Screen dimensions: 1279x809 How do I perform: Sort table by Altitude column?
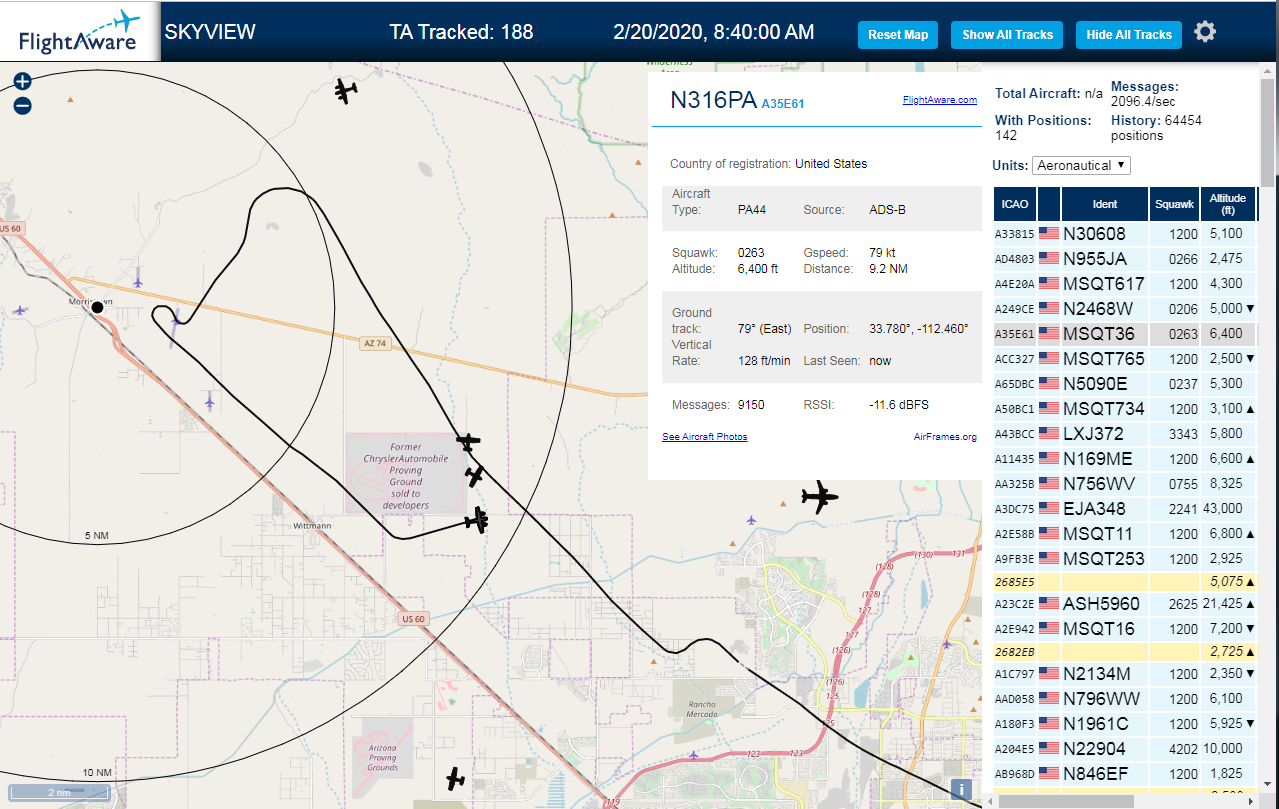tap(1227, 204)
